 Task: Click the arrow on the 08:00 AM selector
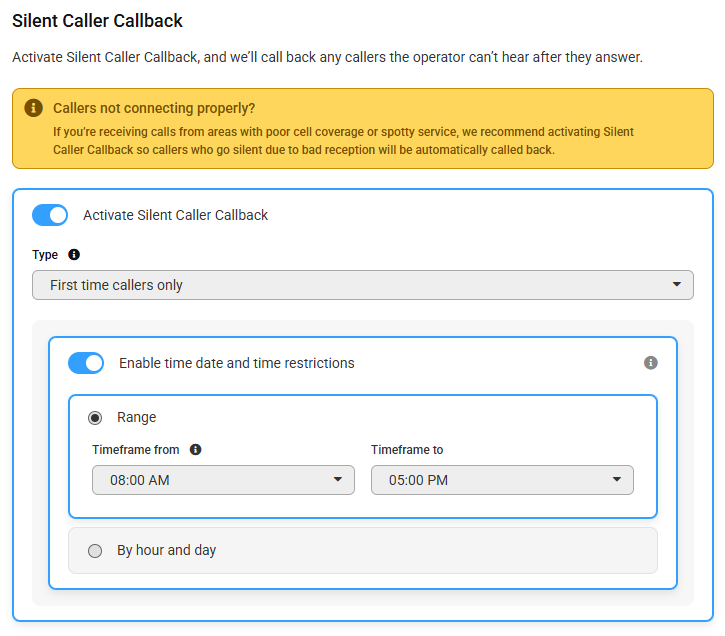pos(338,480)
